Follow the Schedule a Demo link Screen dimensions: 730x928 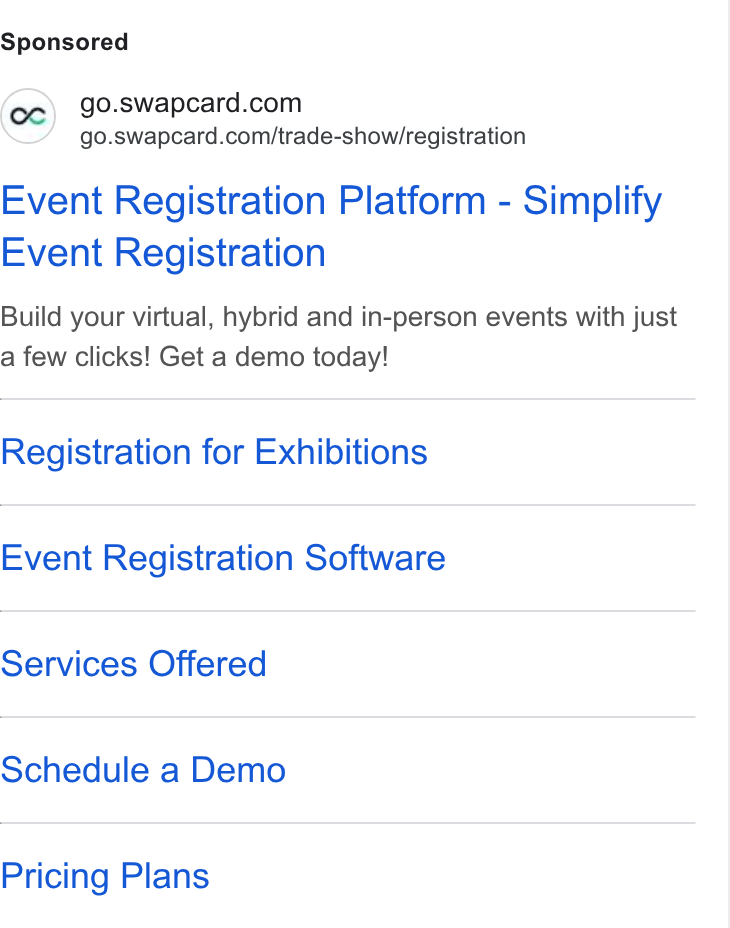[x=143, y=769]
